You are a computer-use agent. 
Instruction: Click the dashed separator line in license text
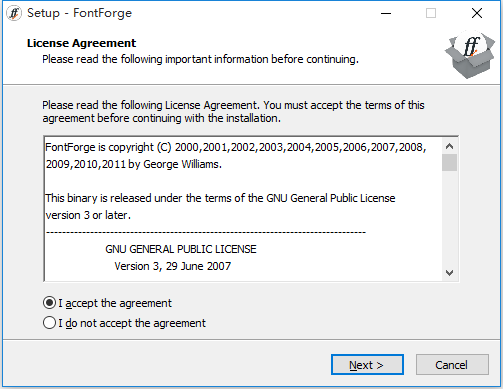click(206, 232)
